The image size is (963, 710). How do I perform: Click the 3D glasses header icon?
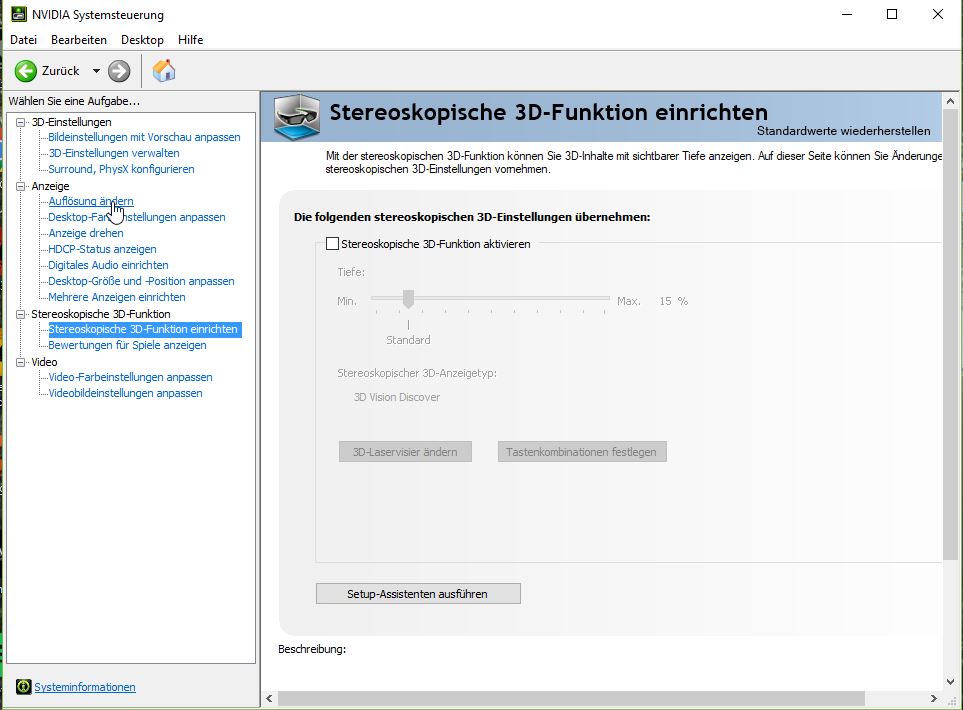(297, 116)
